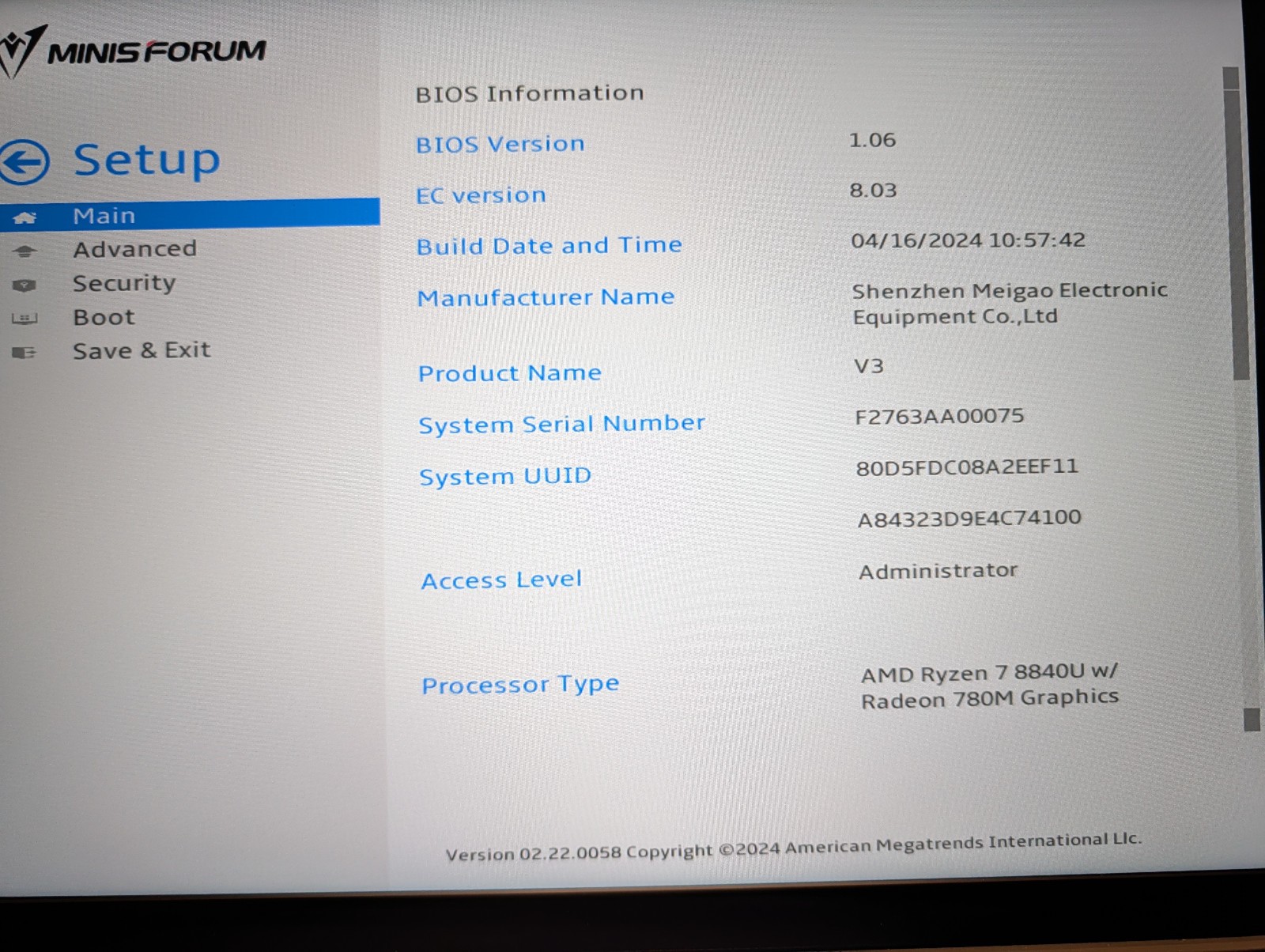This screenshot has height=952, width=1265.
Task: Select the EC version label
Action: [x=481, y=195]
